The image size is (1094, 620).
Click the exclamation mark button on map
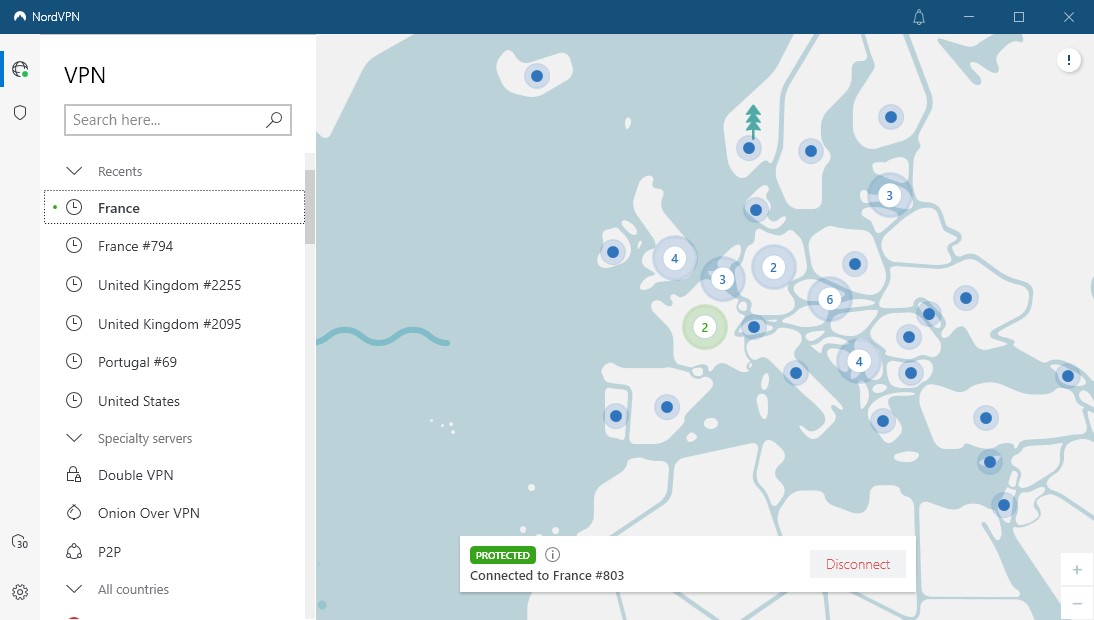1068,60
